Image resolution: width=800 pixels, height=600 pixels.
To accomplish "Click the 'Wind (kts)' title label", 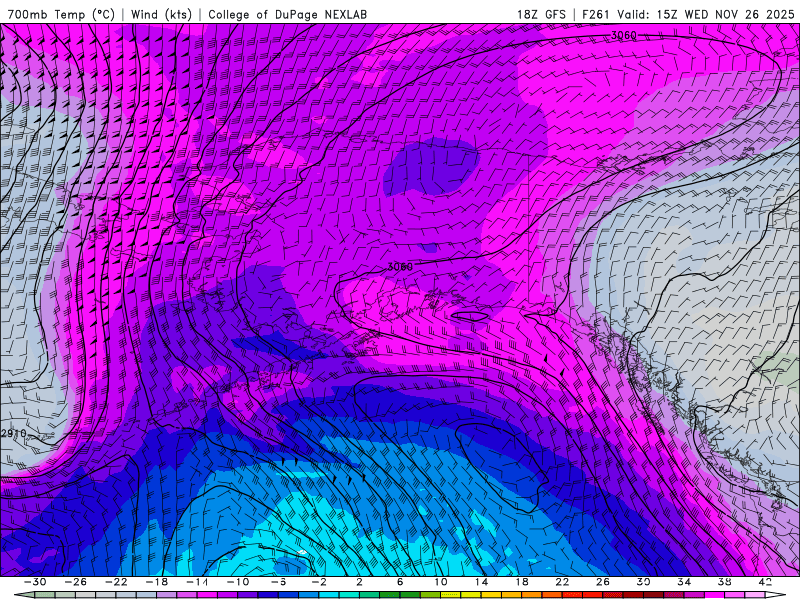I will point(161,14).
